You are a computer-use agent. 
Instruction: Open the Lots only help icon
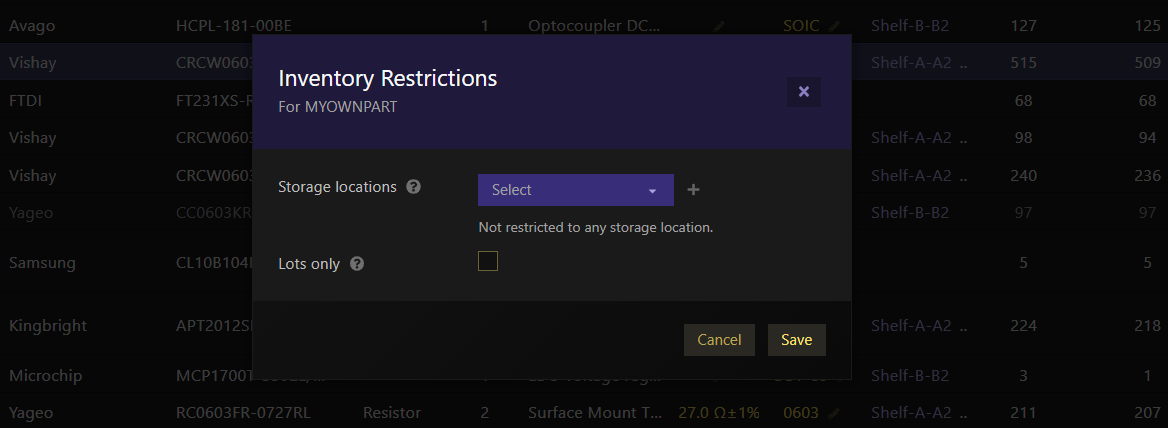pyautogui.click(x=357, y=263)
